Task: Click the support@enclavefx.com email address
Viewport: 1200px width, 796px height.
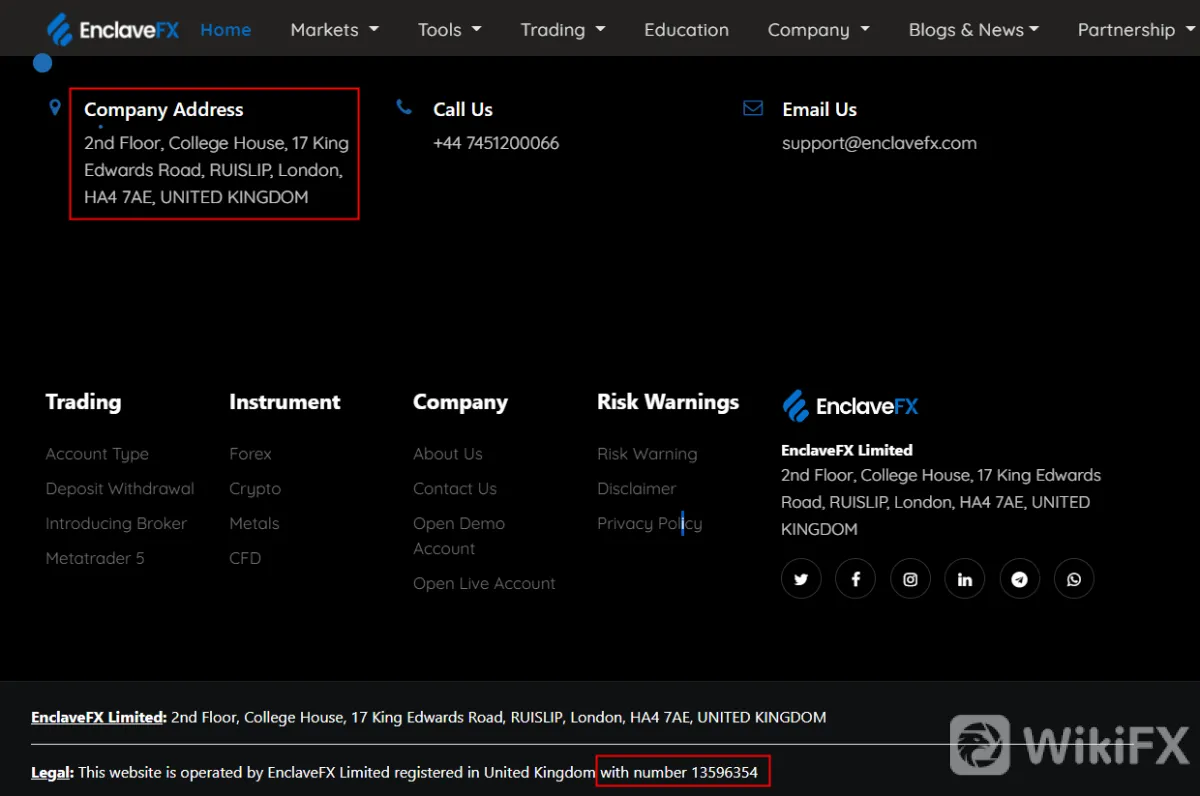Action: [879, 143]
